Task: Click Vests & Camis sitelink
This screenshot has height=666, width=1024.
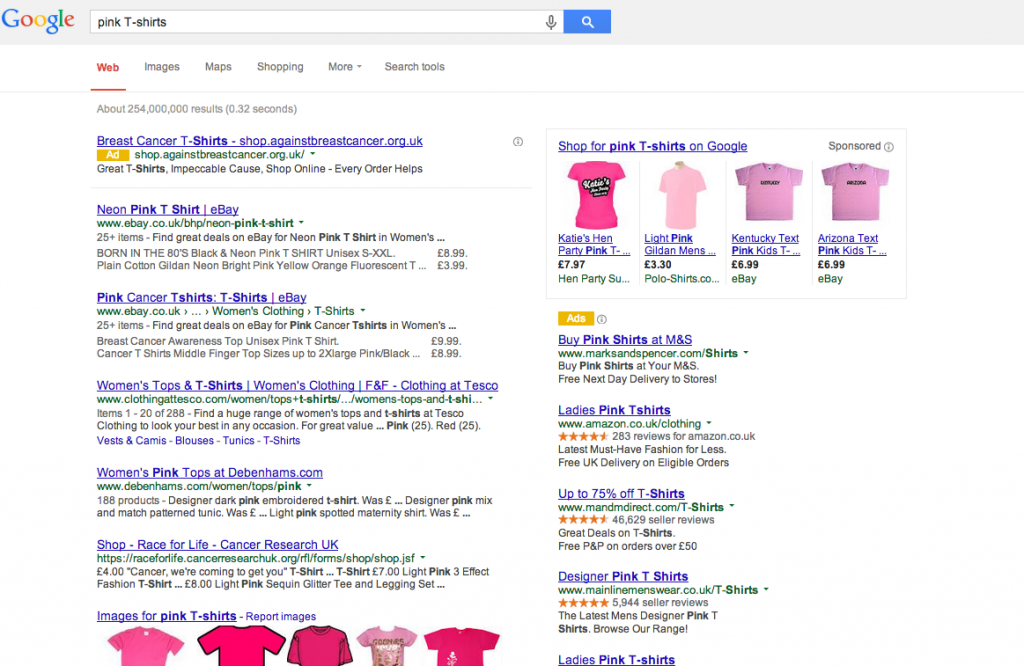Action: (131, 441)
